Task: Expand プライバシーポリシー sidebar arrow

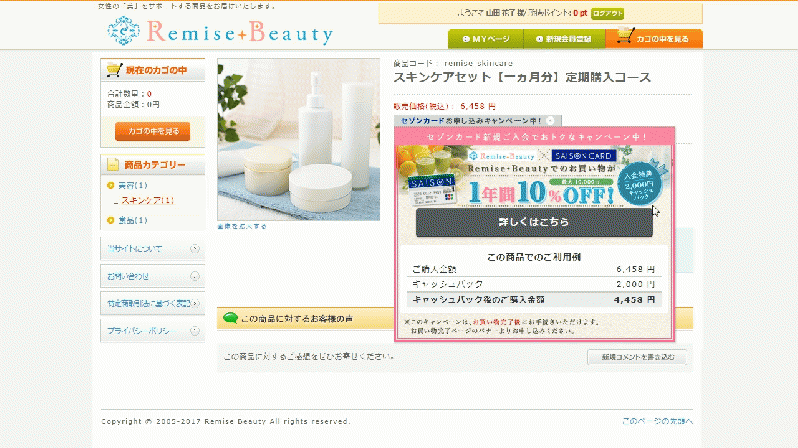Action: [x=194, y=331]
